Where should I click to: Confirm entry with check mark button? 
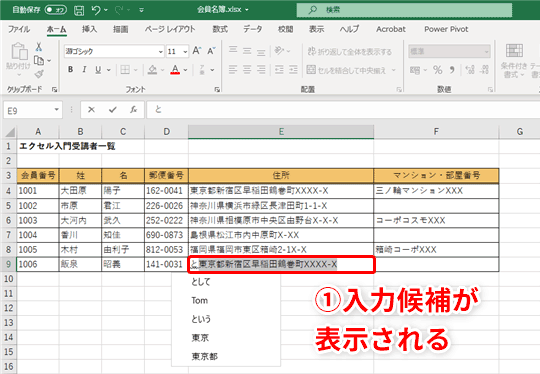pos(112,110)
